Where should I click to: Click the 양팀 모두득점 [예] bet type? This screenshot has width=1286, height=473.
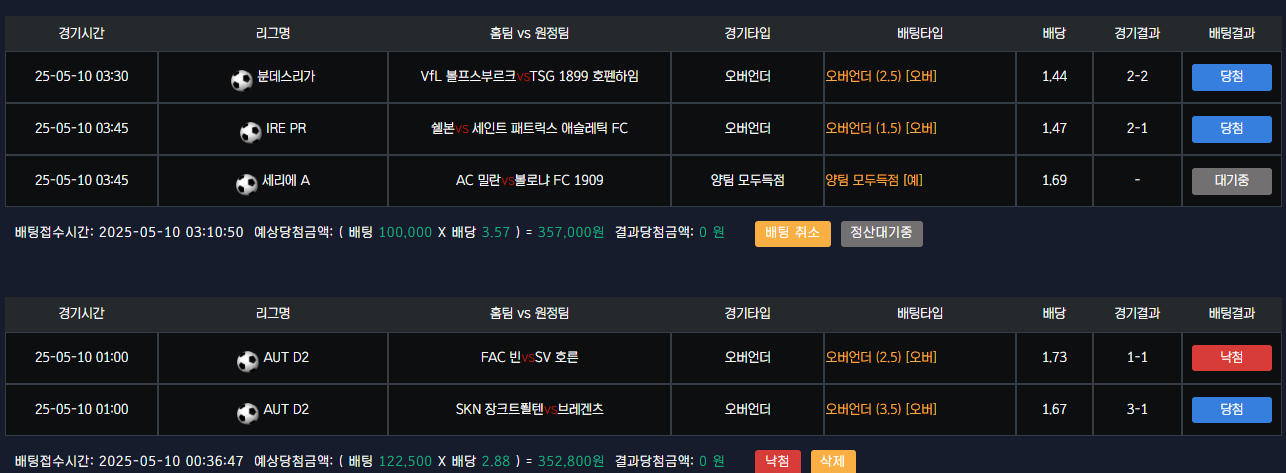[x=873, y=181]
